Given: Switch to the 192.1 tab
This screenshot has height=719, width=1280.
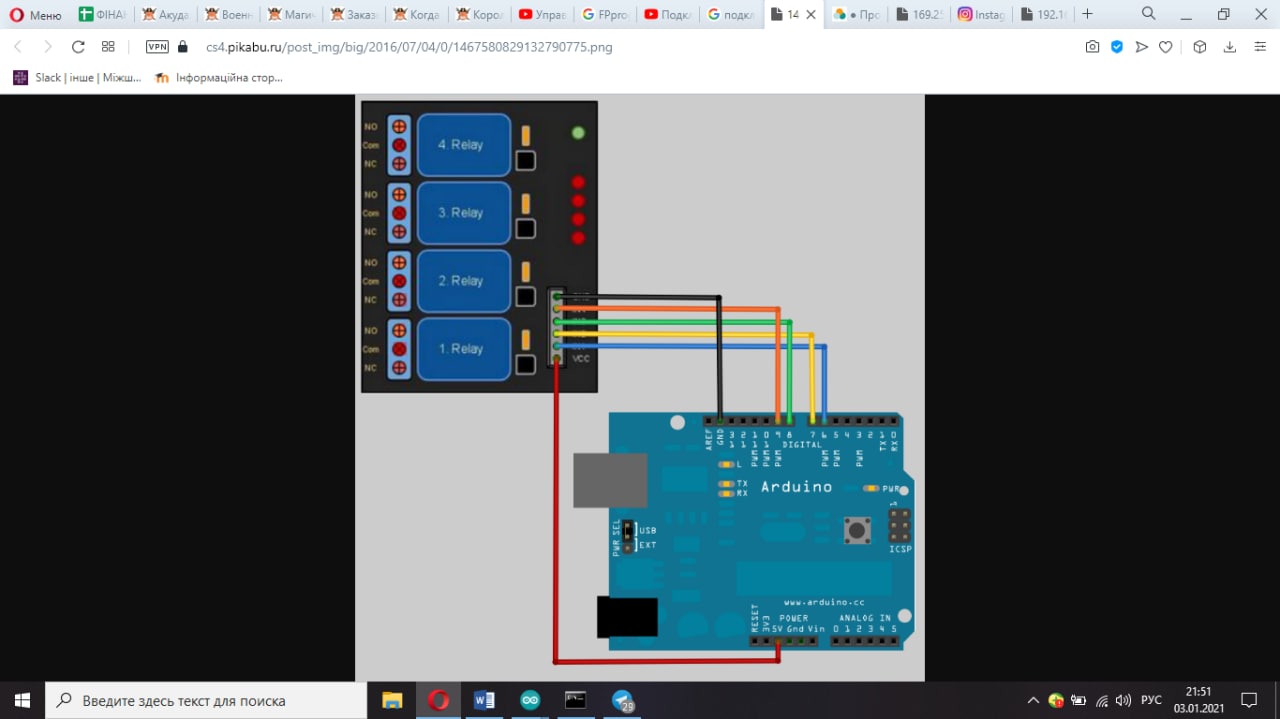Looking at the screenshot, I should click(1043, 15).
